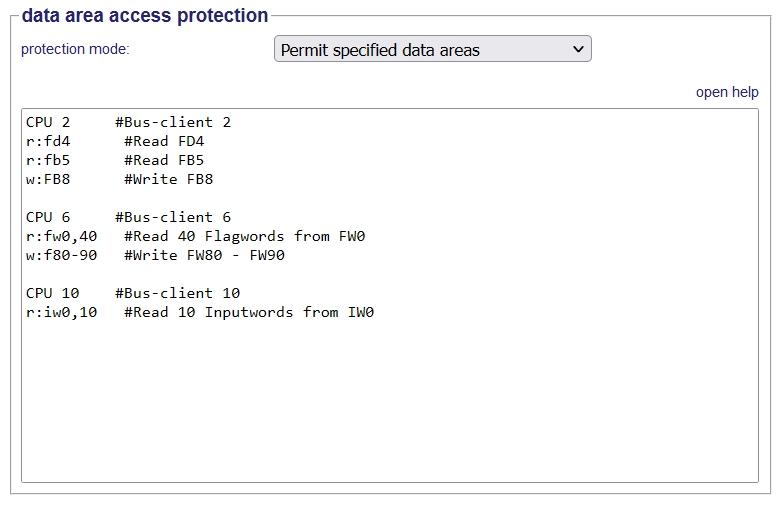Screen dimensions: 783x506
Task: Click the "protection mode:" label
Action: tap(75, 49)
